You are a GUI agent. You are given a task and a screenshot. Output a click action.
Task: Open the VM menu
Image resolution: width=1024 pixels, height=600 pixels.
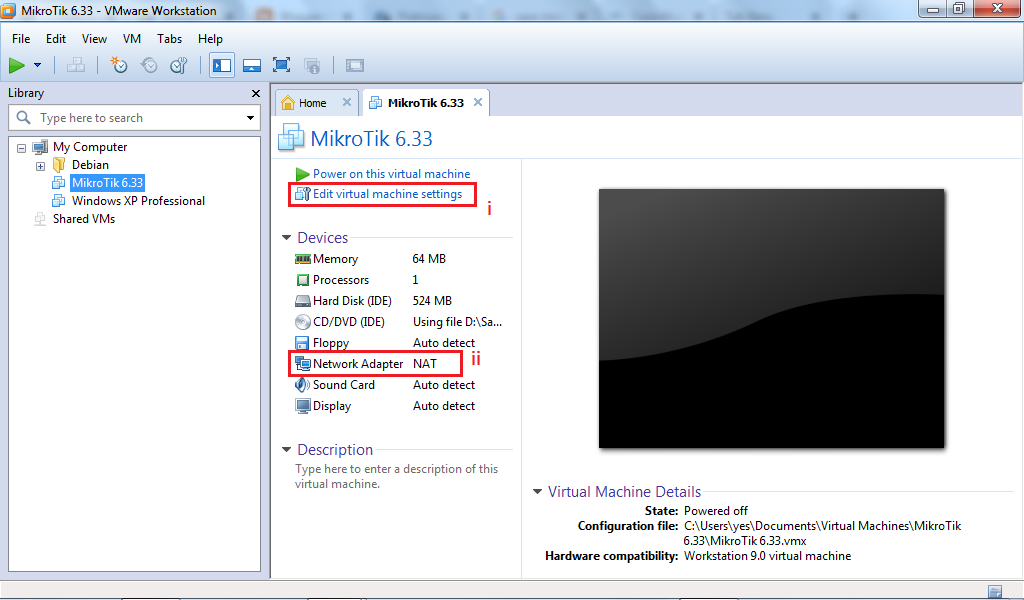point(131,39)
